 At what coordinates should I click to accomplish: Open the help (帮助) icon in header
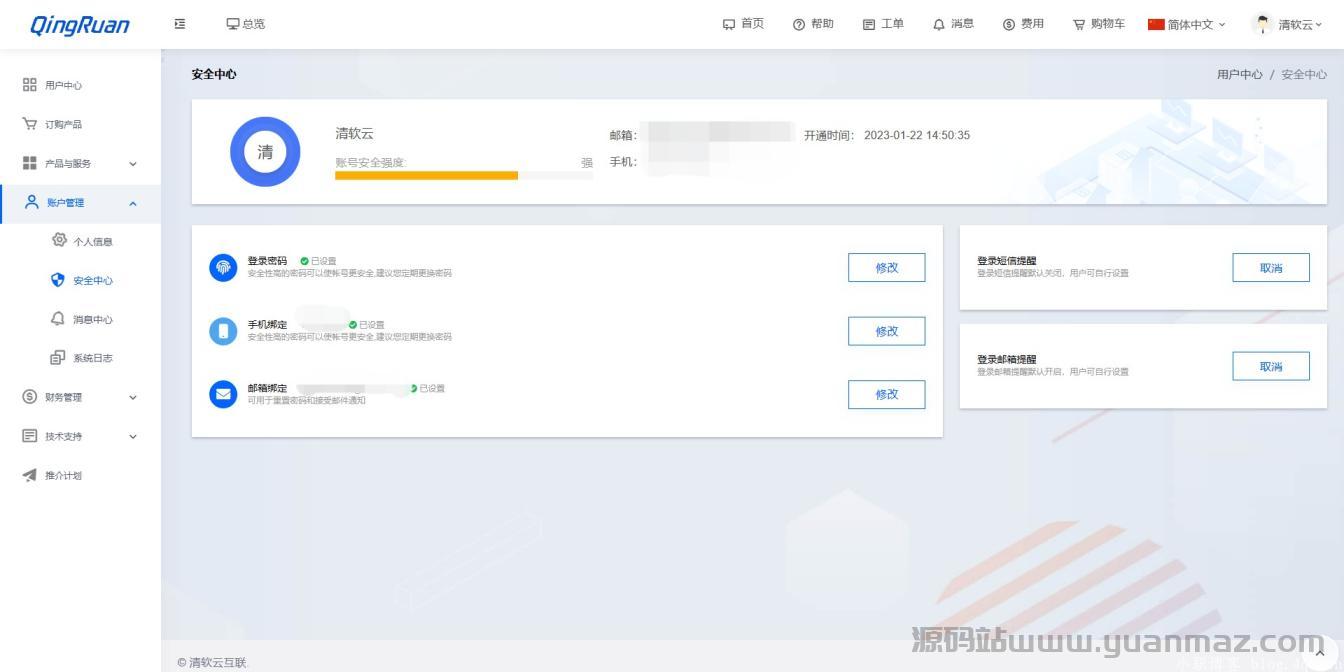pyautogui.click(x=799, y=24)
